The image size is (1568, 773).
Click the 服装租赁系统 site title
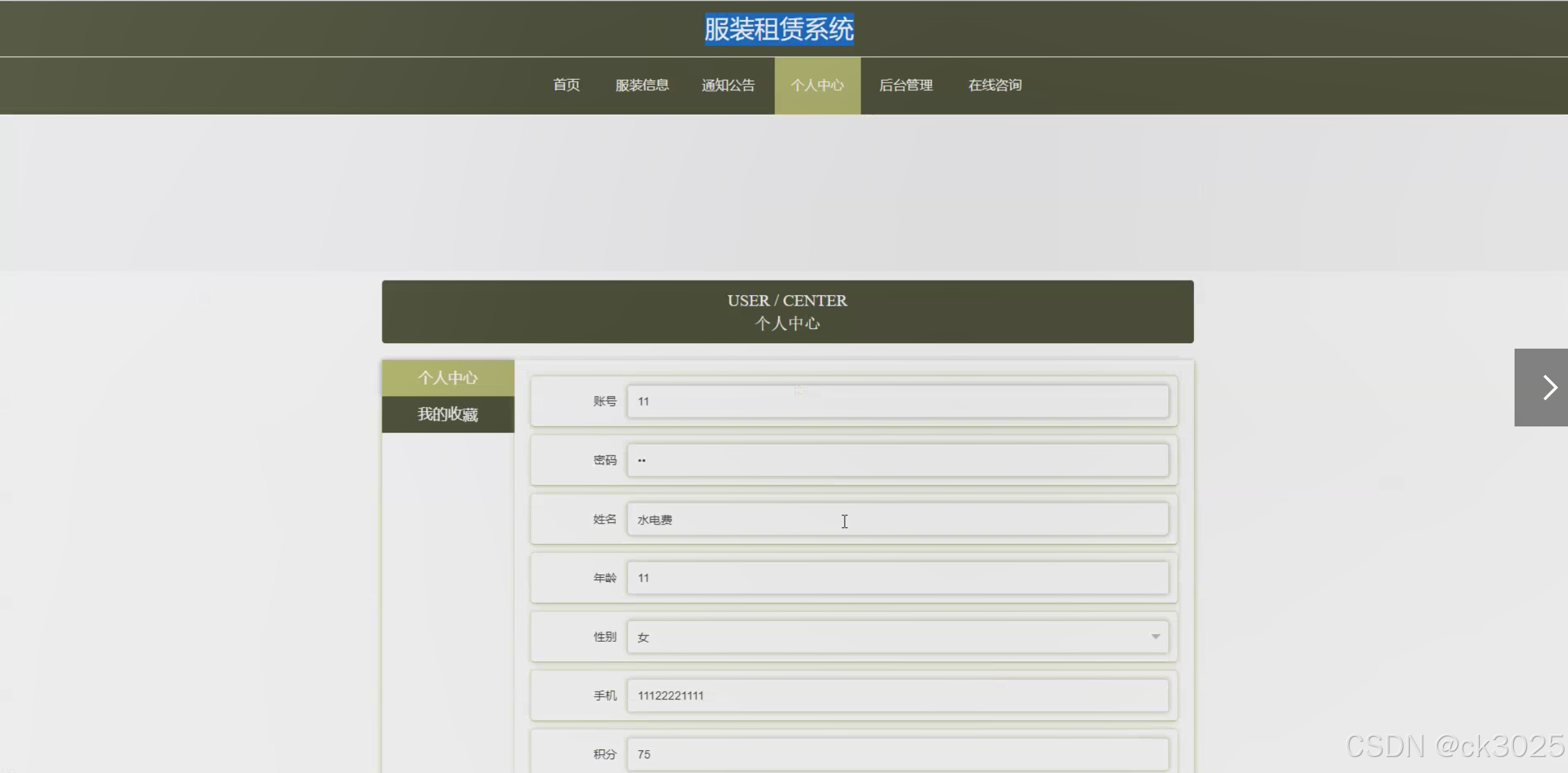pyautogui.click(x=779, y=29)
